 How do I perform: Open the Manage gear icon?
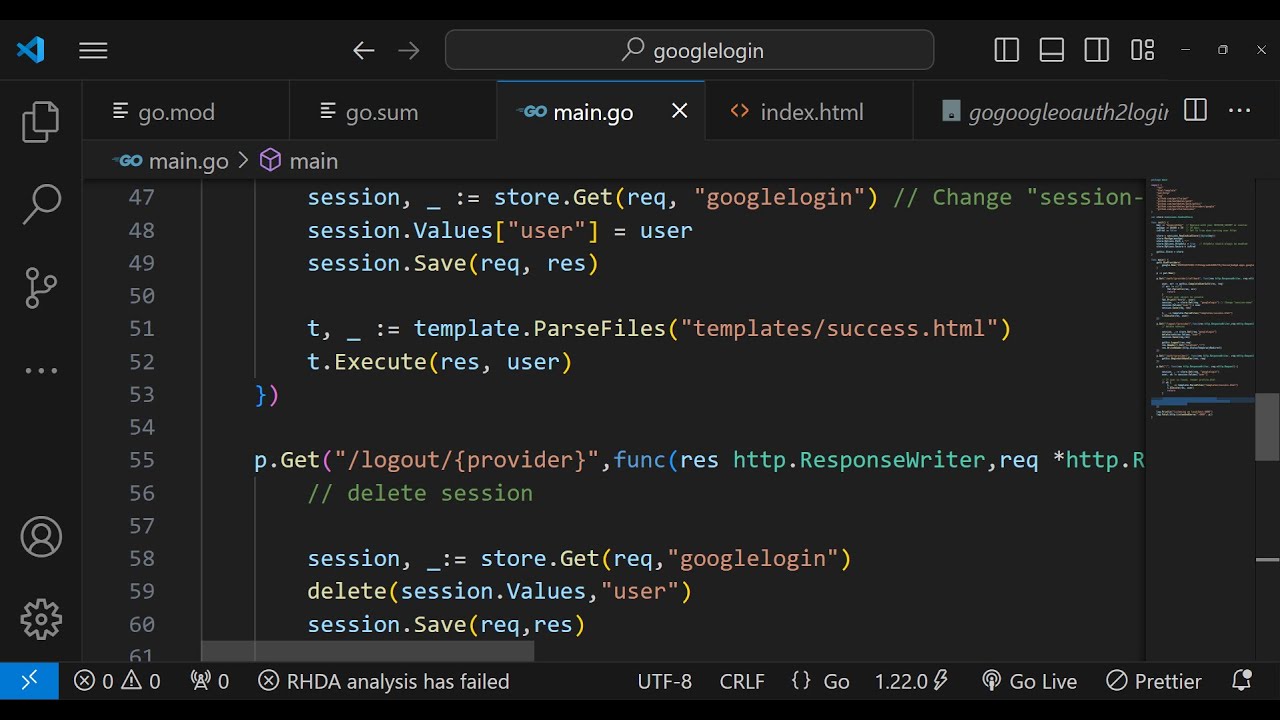tap(41, 619)
